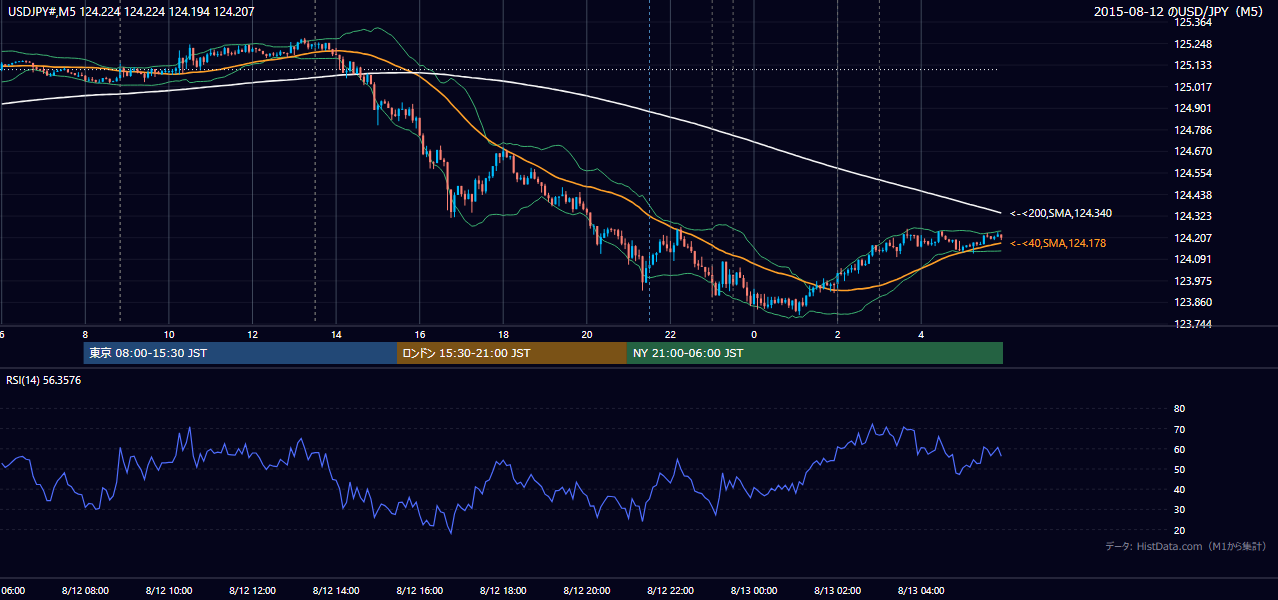Click hour label 0 under the price chart
This screenshot has width=1278, height=600.
coord(754,334)
